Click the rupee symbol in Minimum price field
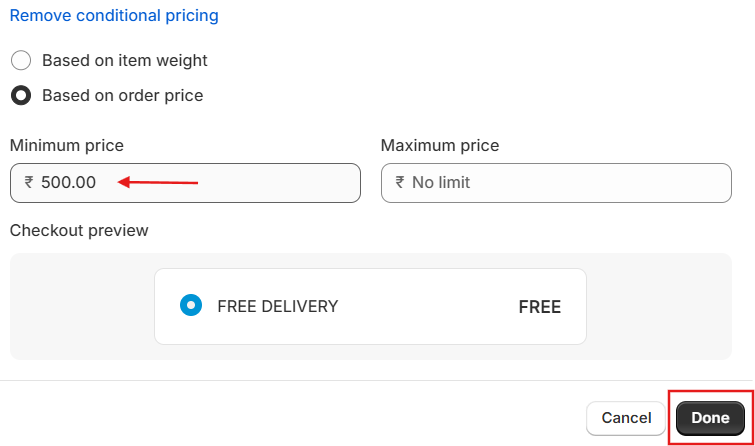The width and height of the screenshot is (755, 446). click(x=29, y=182)
